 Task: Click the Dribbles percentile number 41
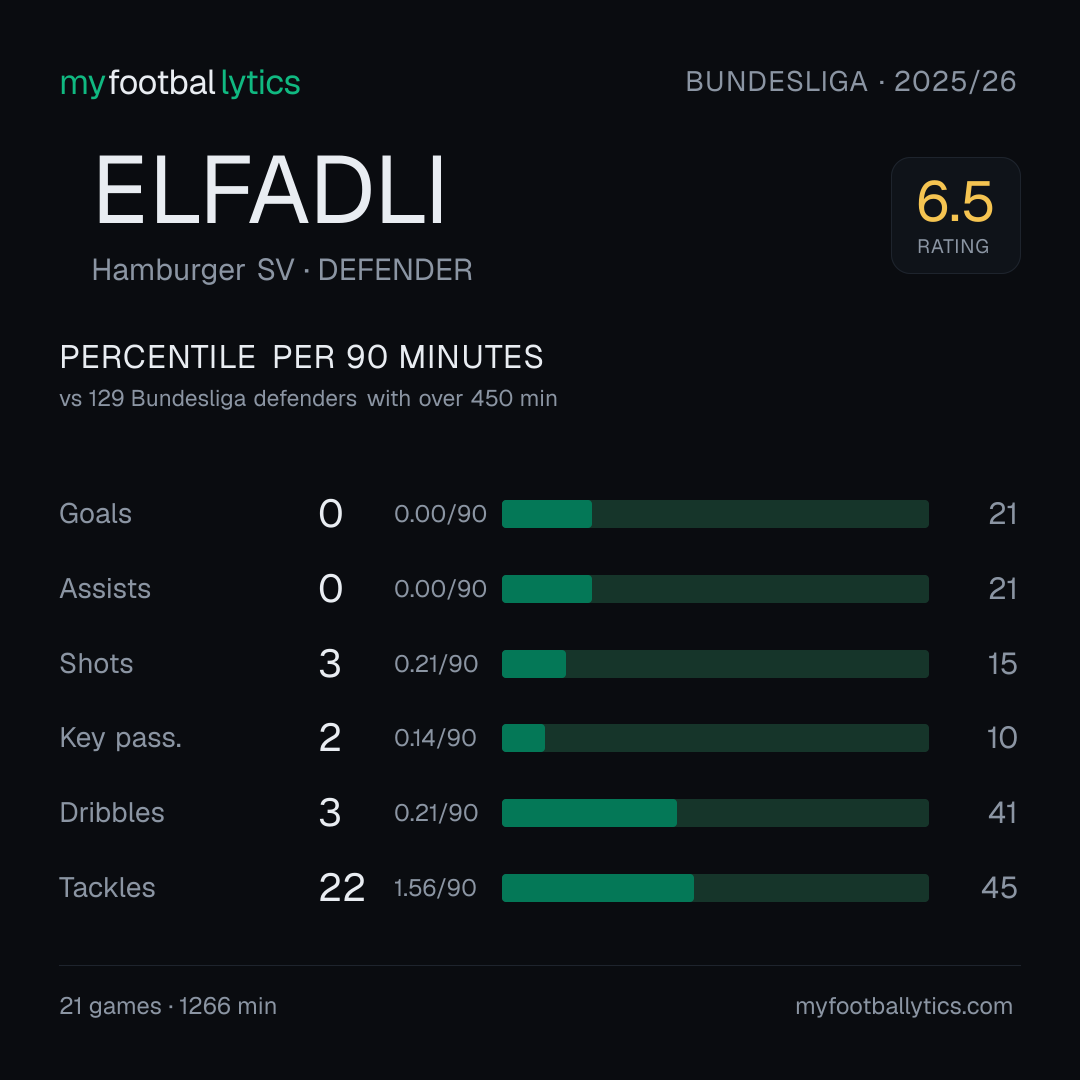1002,813
